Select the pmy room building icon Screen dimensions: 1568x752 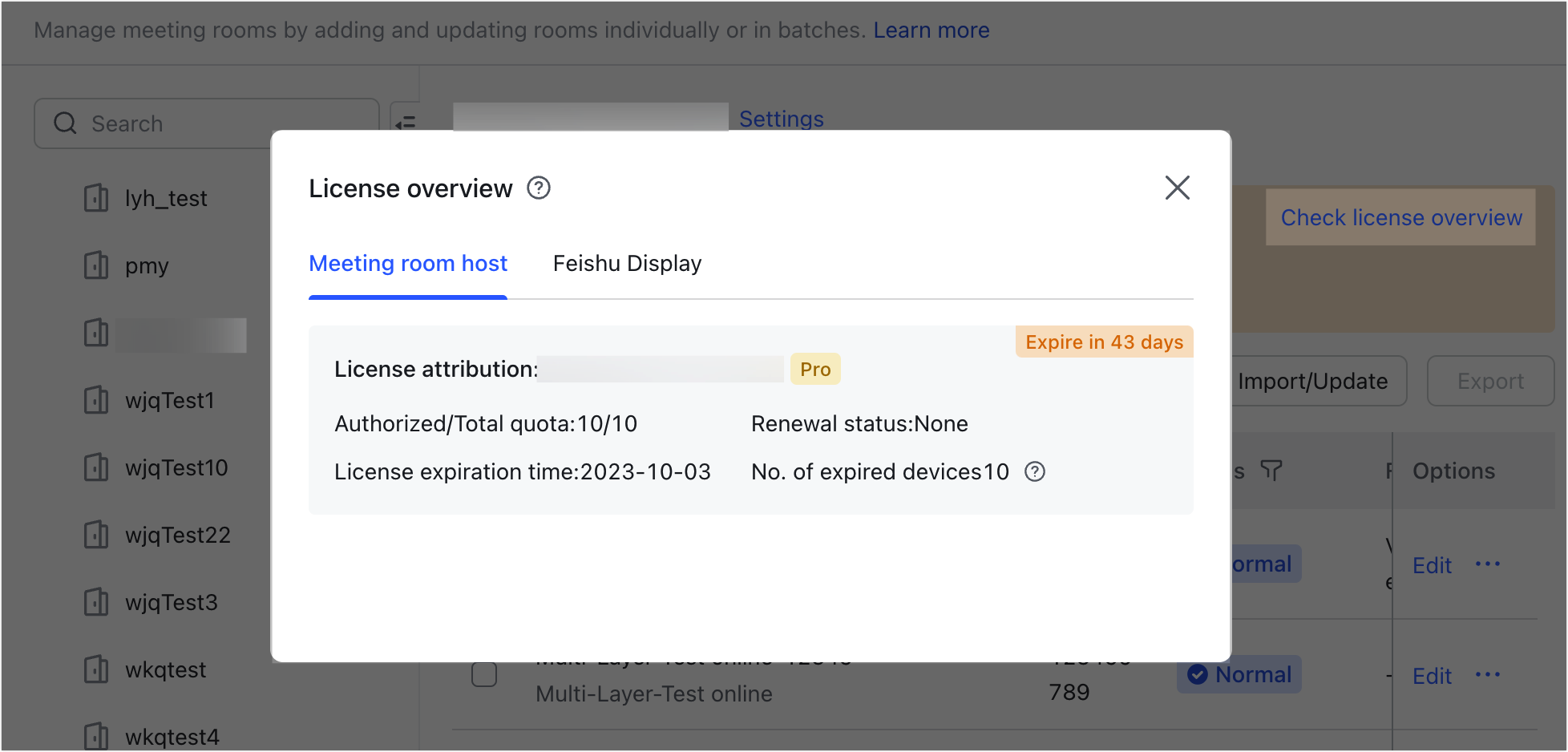pyautogui.click(x=95, y=265)
